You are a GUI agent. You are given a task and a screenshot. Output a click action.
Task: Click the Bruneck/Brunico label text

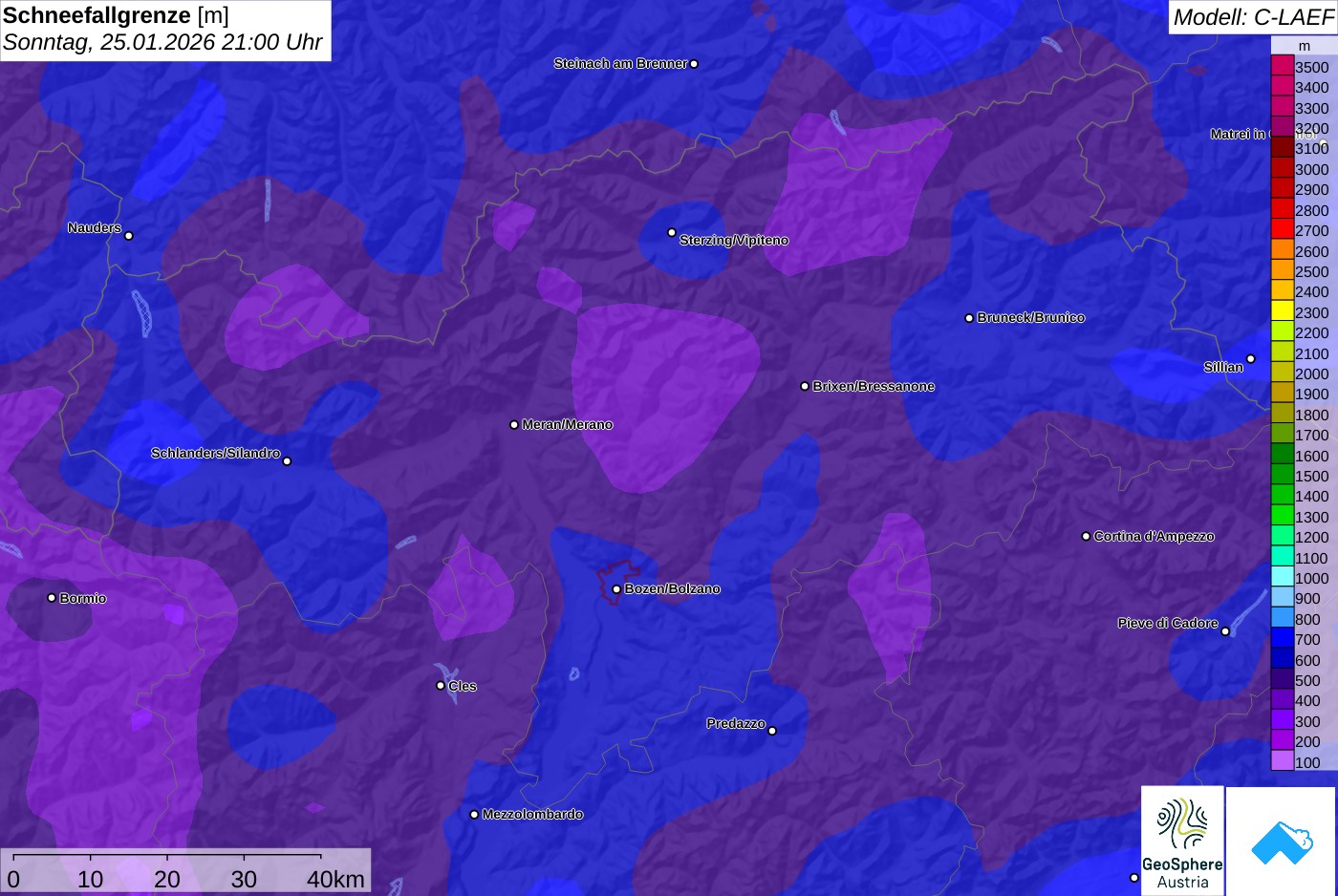click(1031, 318)
